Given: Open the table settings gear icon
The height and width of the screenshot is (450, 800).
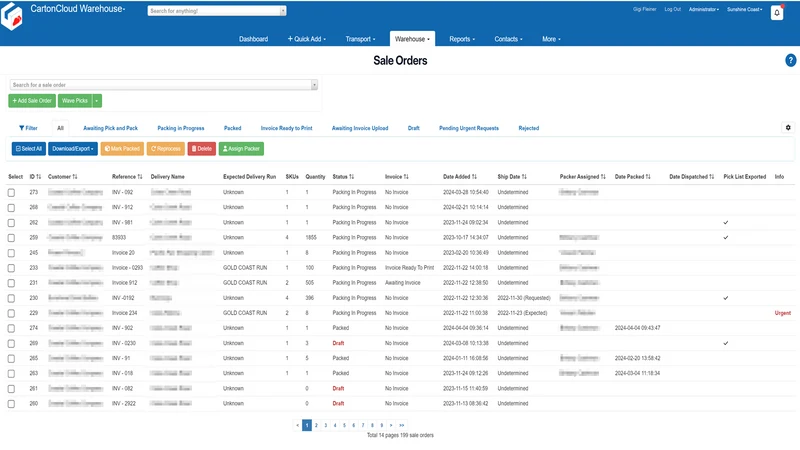Looking at the screenshot, I should (x=788, y=128).
